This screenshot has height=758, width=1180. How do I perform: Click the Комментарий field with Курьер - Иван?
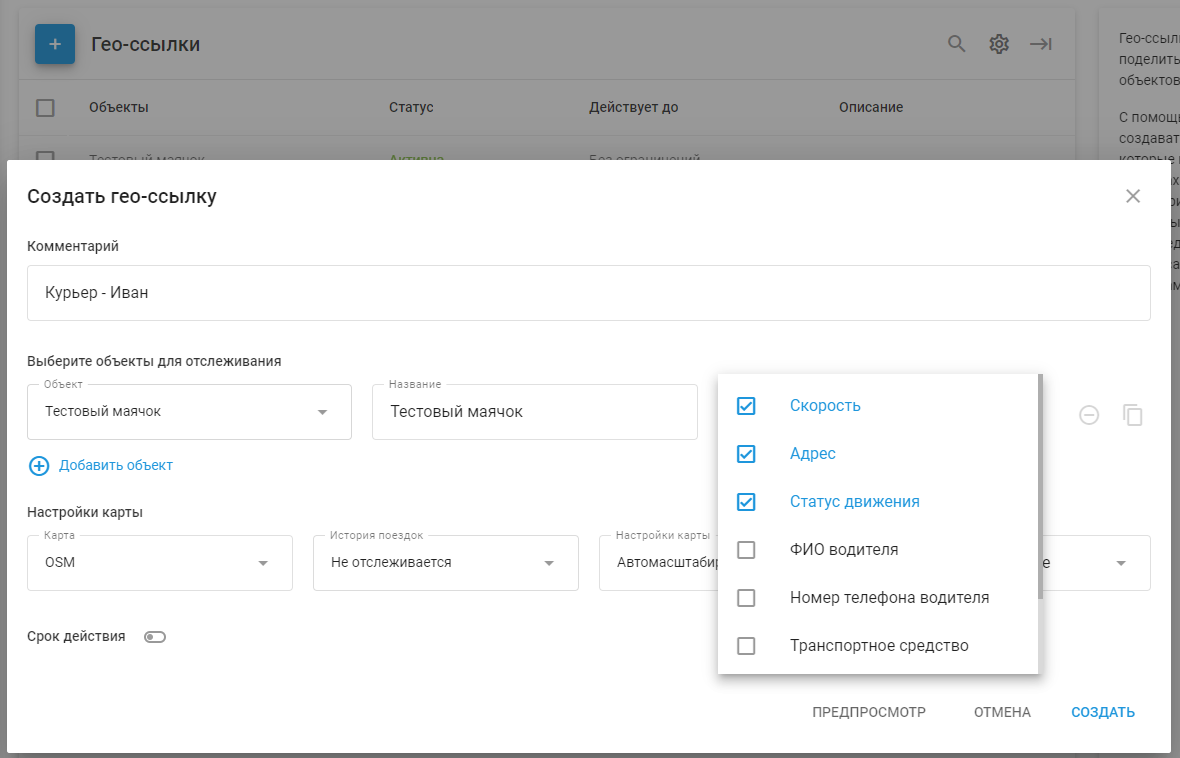tap(588, 293)
